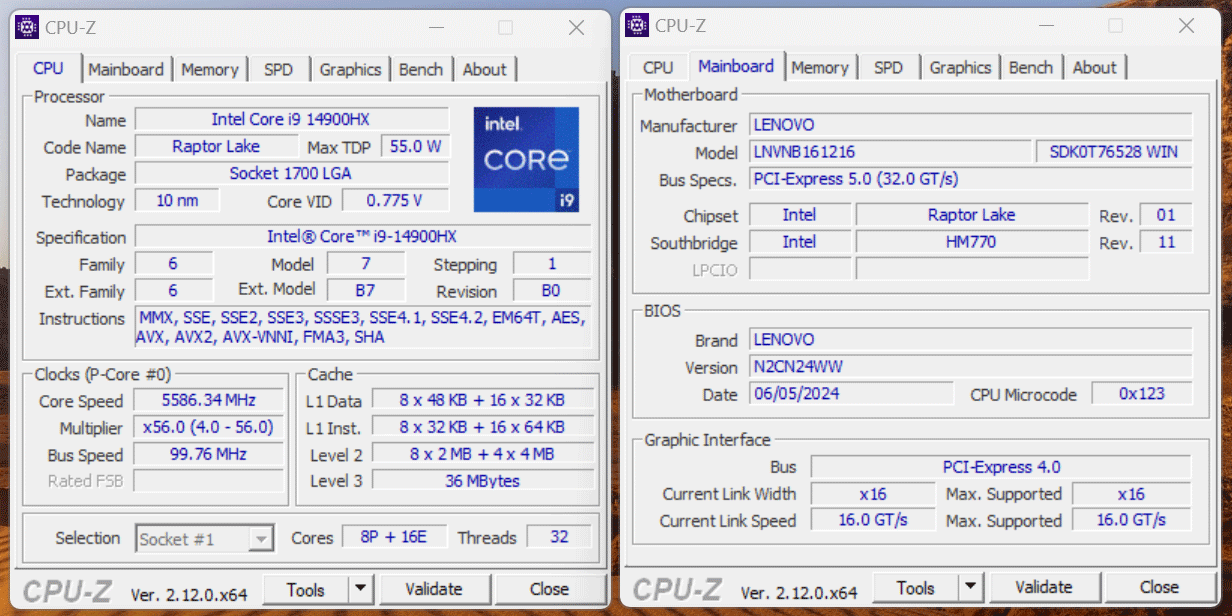This screenshot has width=1232, height=616.
Task: Click SDK0T76528 WIN field
Action: coord(1113,152)
